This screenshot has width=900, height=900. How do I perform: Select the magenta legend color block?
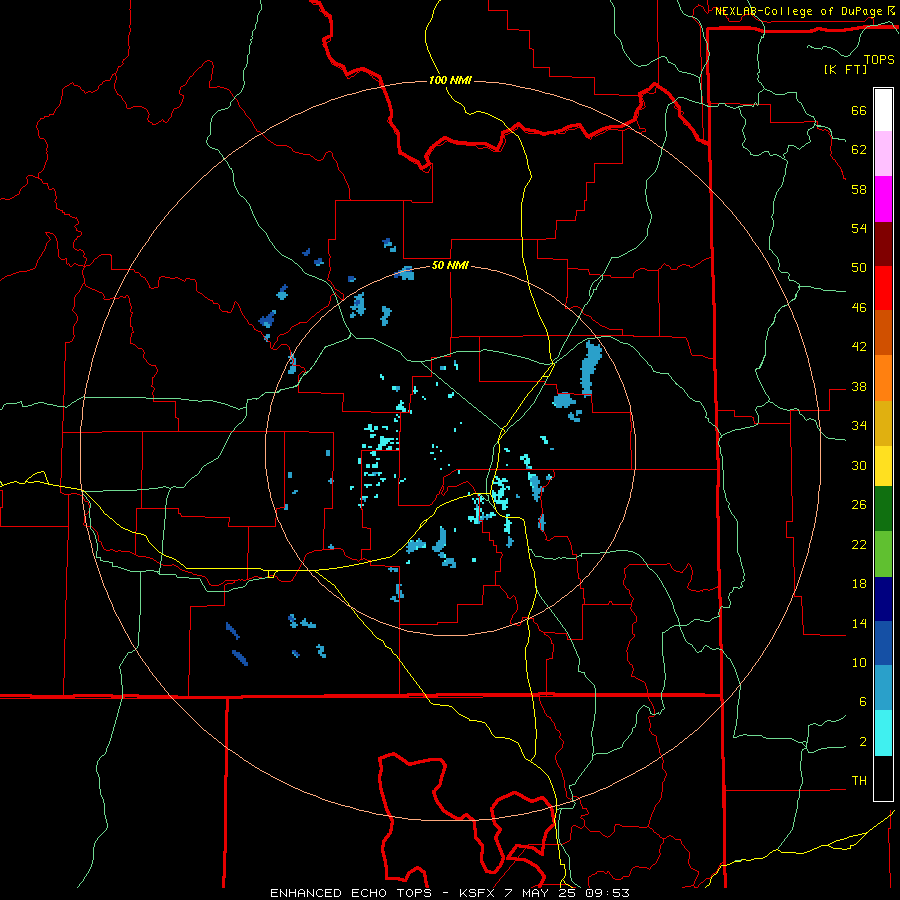tap(883, 199)
